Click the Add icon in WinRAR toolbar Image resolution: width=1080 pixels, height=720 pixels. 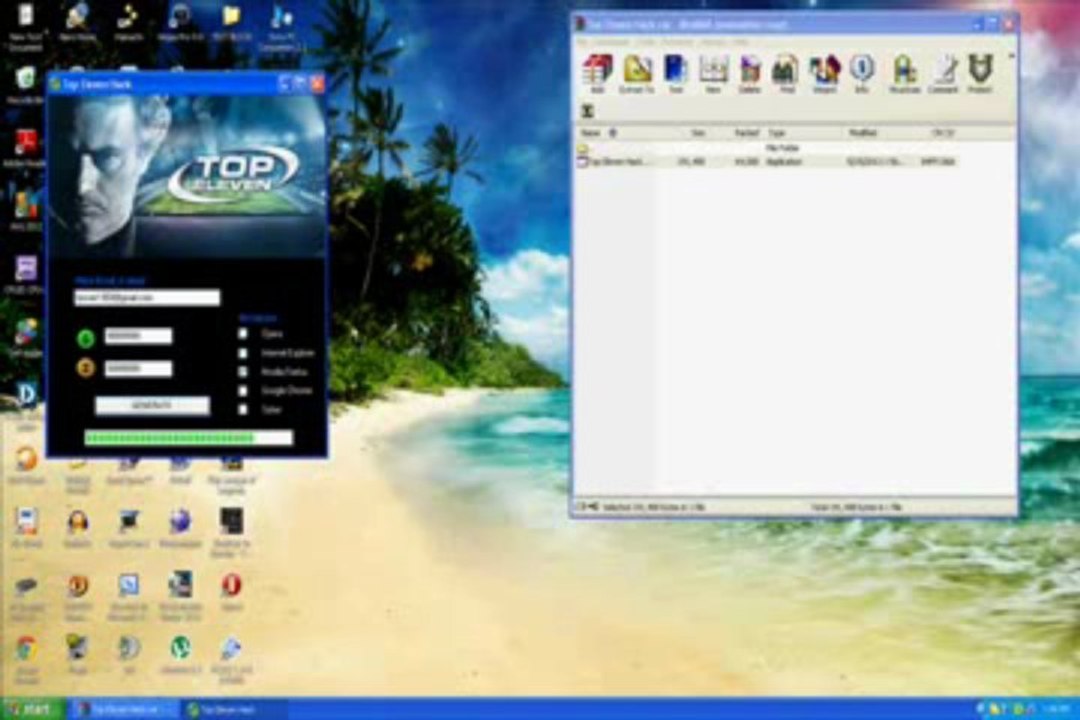597,74
